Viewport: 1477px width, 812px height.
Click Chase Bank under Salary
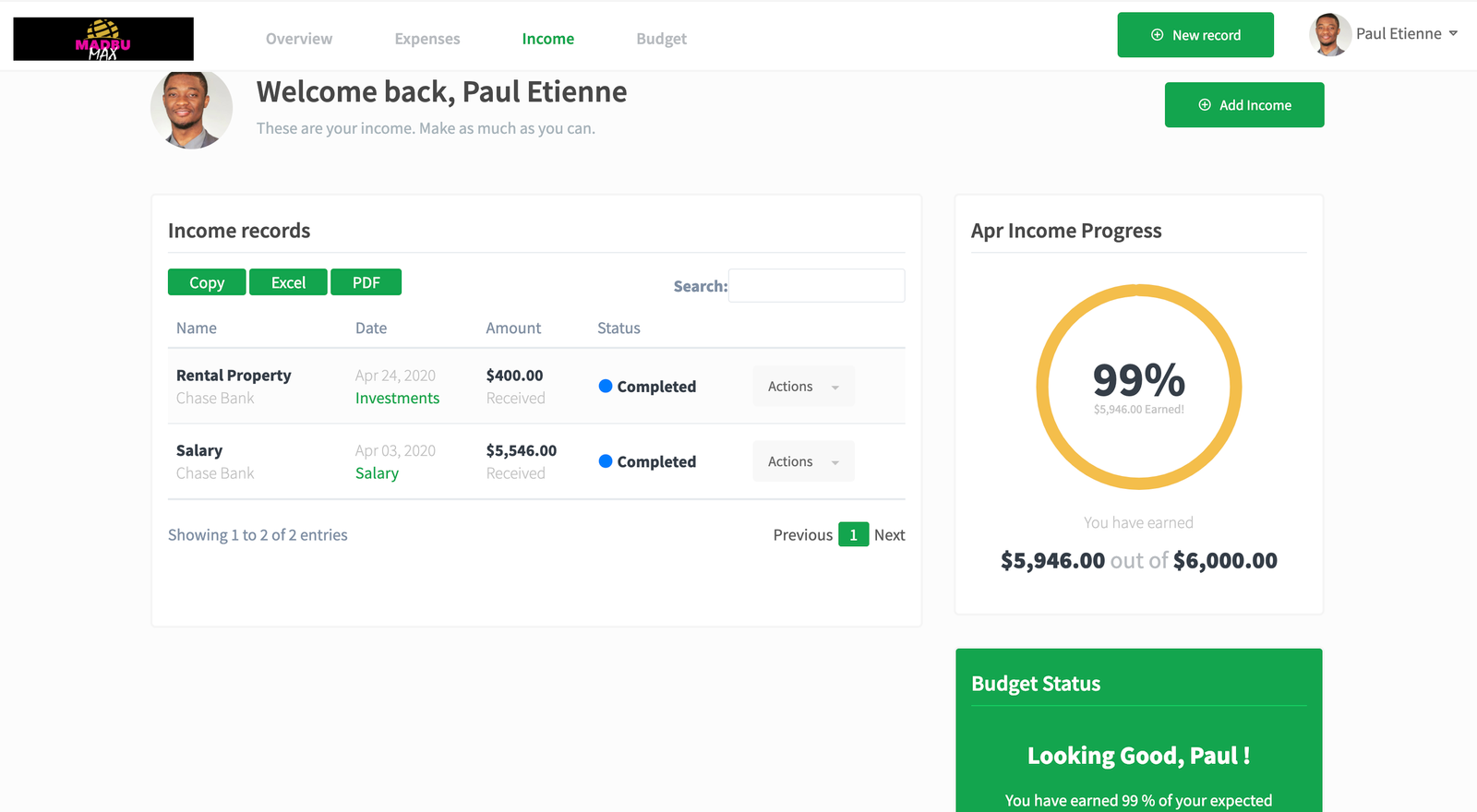pyautogui.click(x=215, y=473)
